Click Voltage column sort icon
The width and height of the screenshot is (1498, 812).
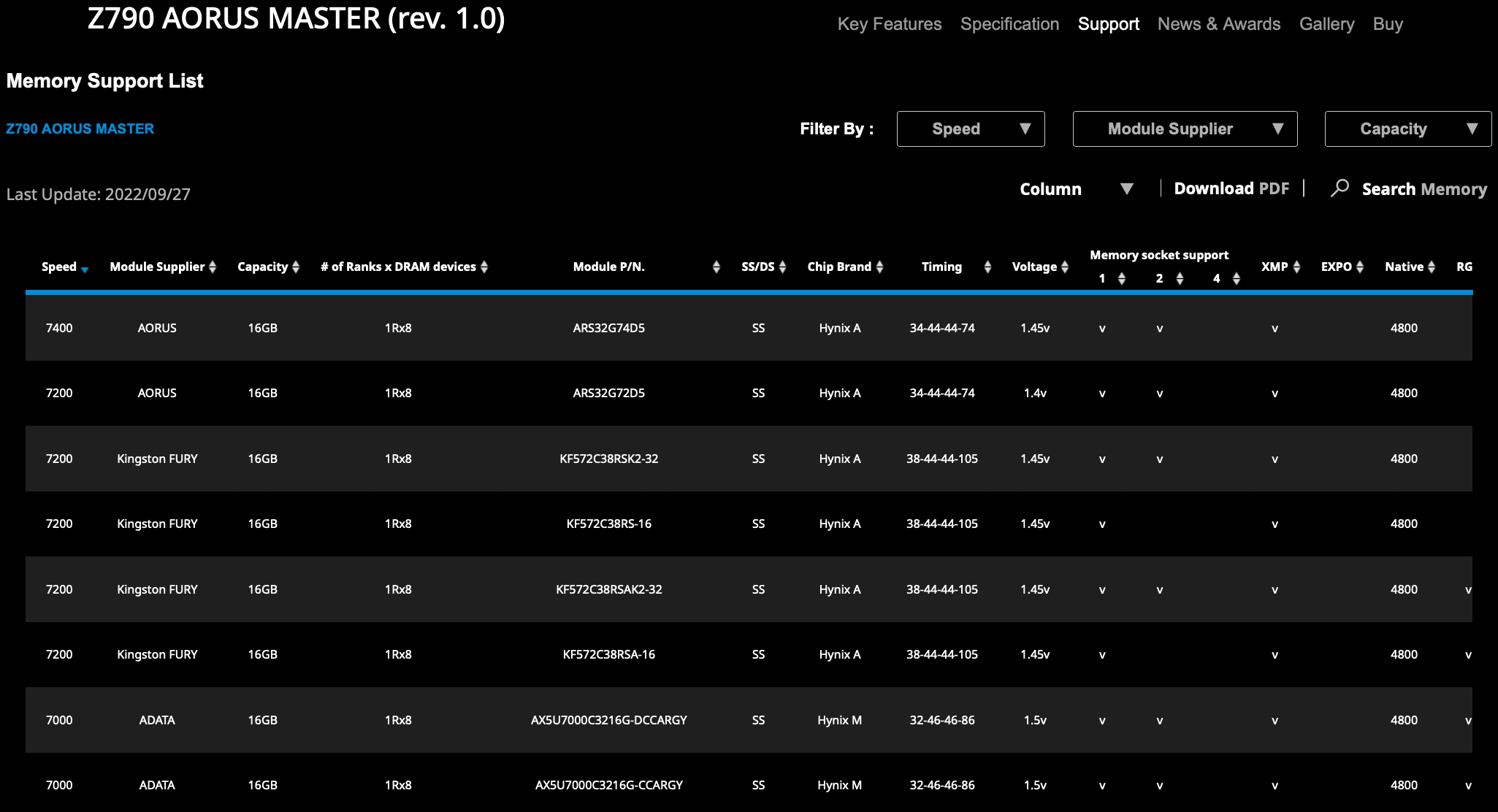tap(1065, 267)
